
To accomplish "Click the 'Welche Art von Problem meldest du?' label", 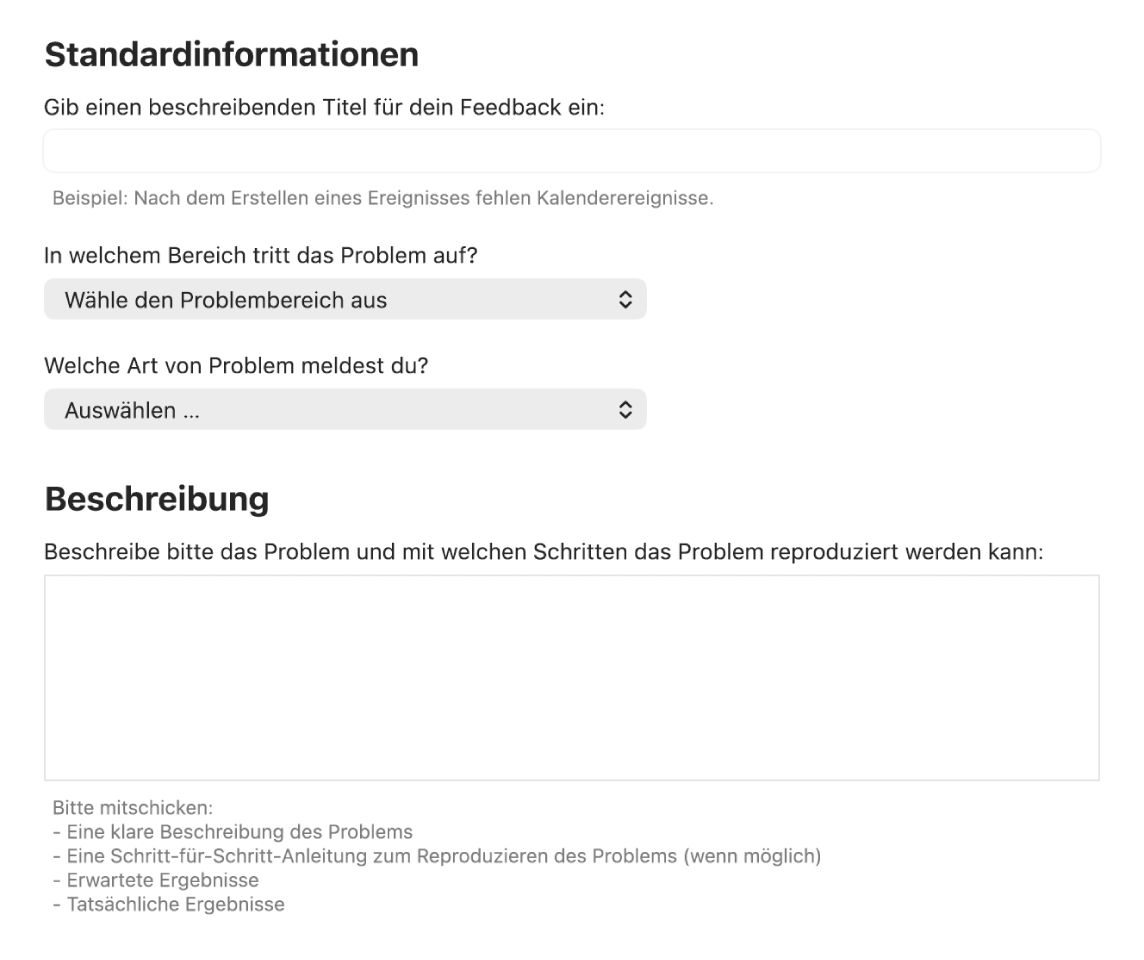I will (236, 366).
